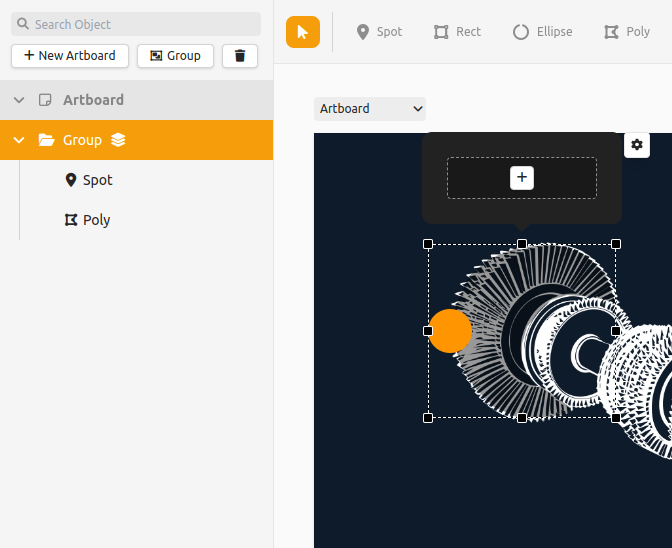Click the artboard page icon in tree
Viewport: 672px width, 548px height.
[x=45, y=100]
